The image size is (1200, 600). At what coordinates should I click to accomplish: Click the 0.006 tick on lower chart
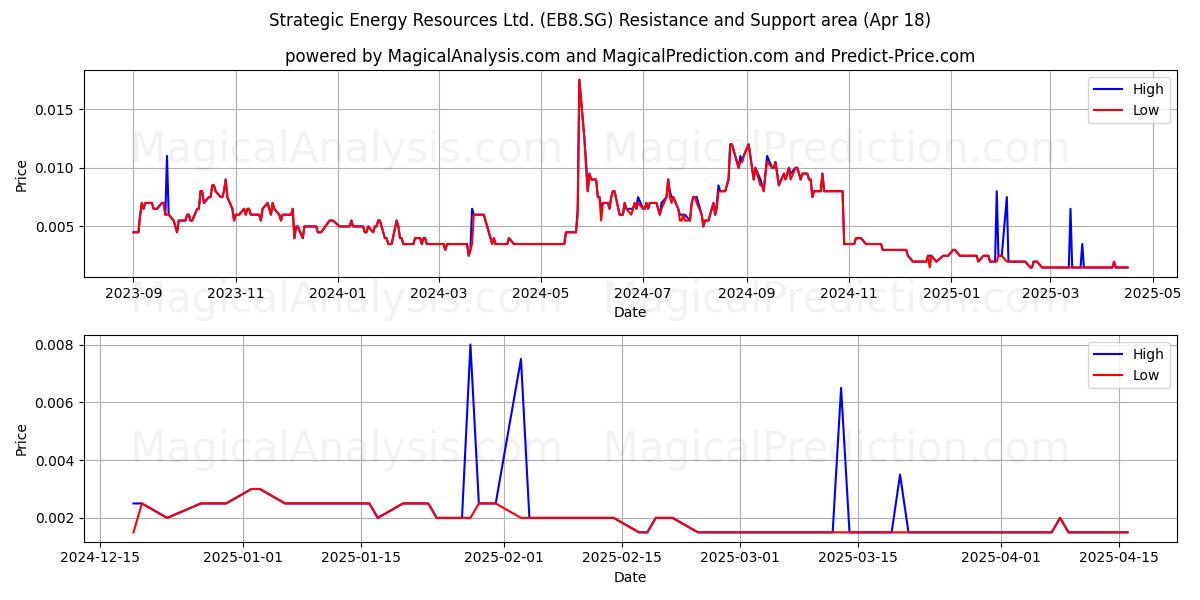pyautogui.click(x=57, y=403)
